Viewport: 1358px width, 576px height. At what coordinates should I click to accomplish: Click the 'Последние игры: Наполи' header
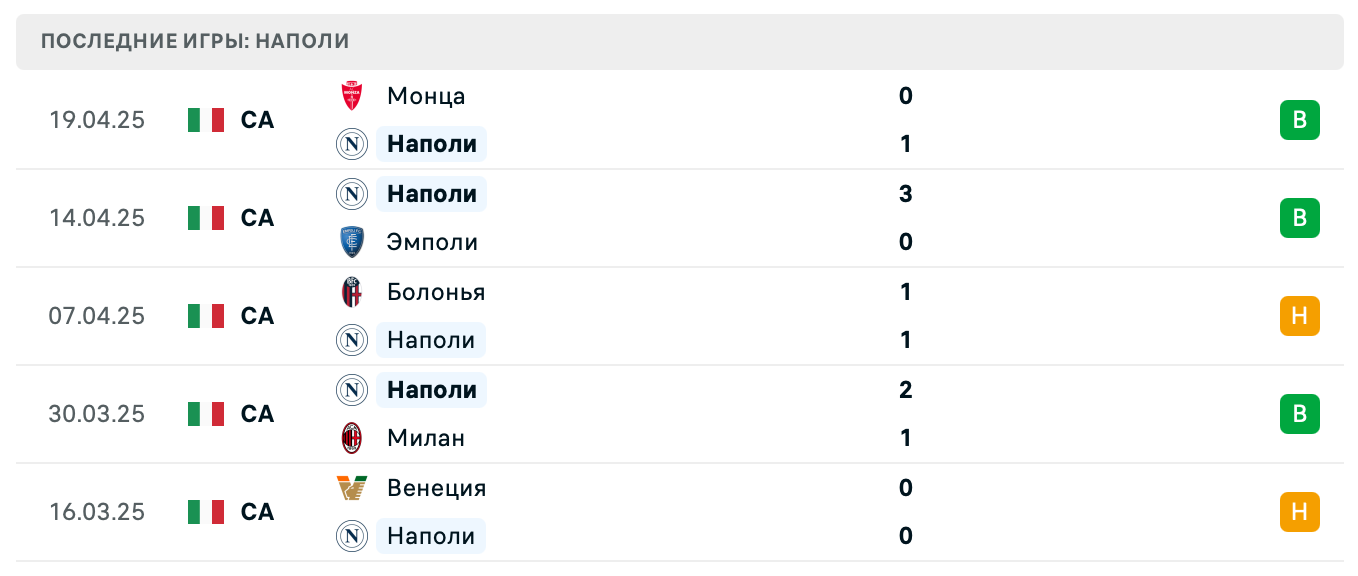pos(195,41)
